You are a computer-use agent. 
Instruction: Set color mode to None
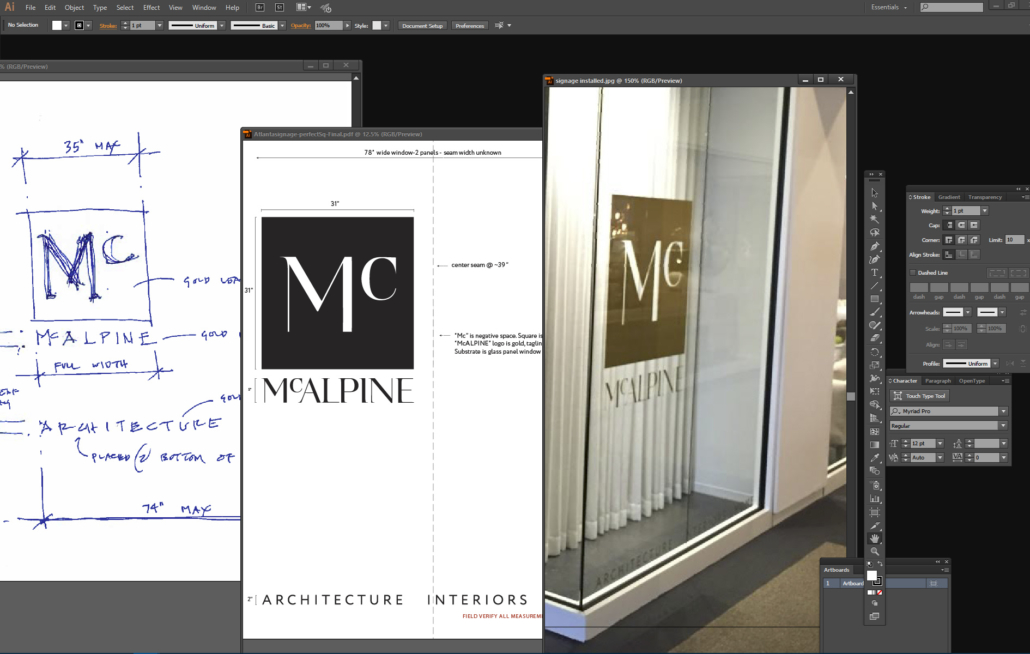(880, 592)
